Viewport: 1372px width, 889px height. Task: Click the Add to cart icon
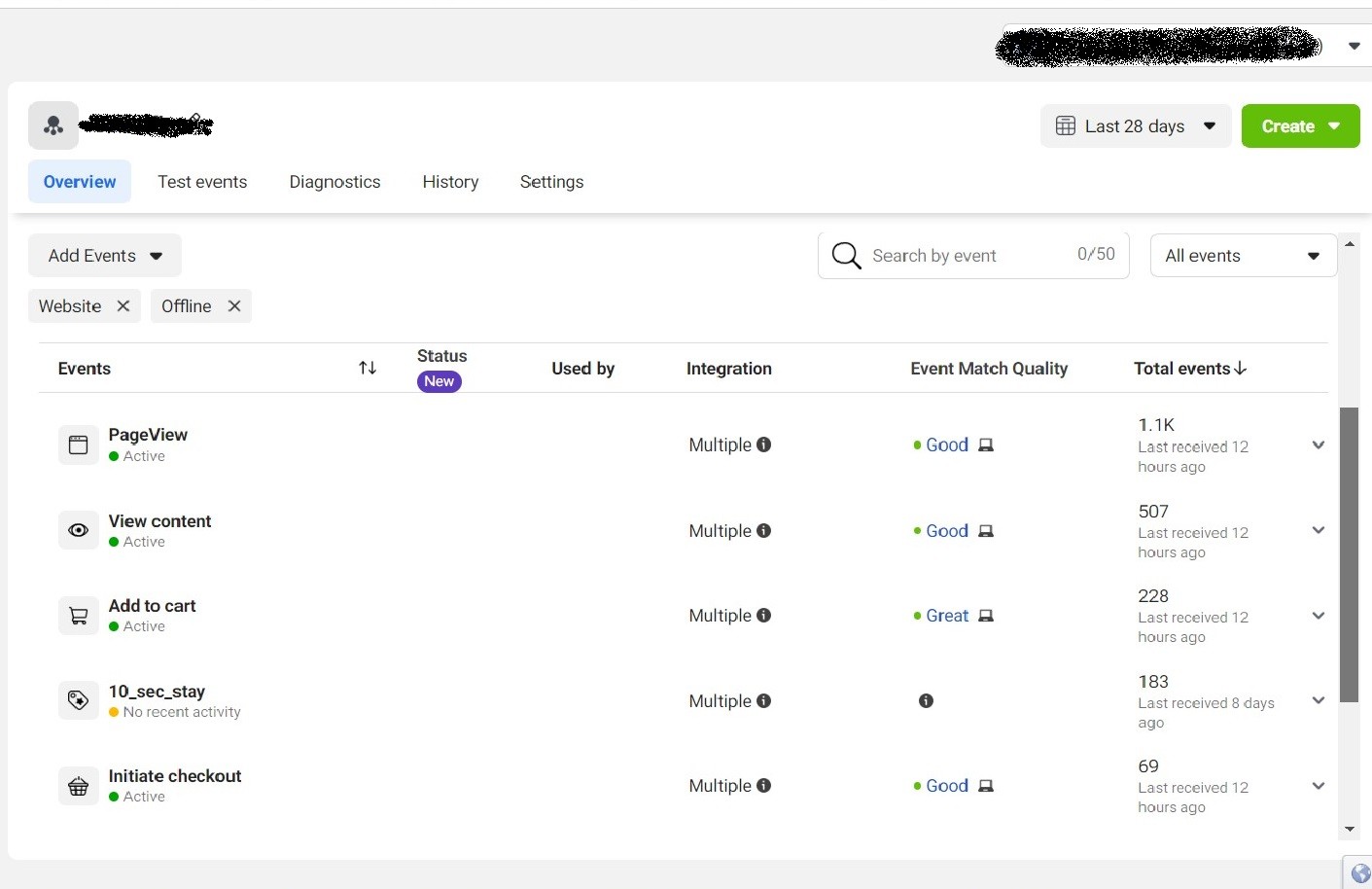78,616
